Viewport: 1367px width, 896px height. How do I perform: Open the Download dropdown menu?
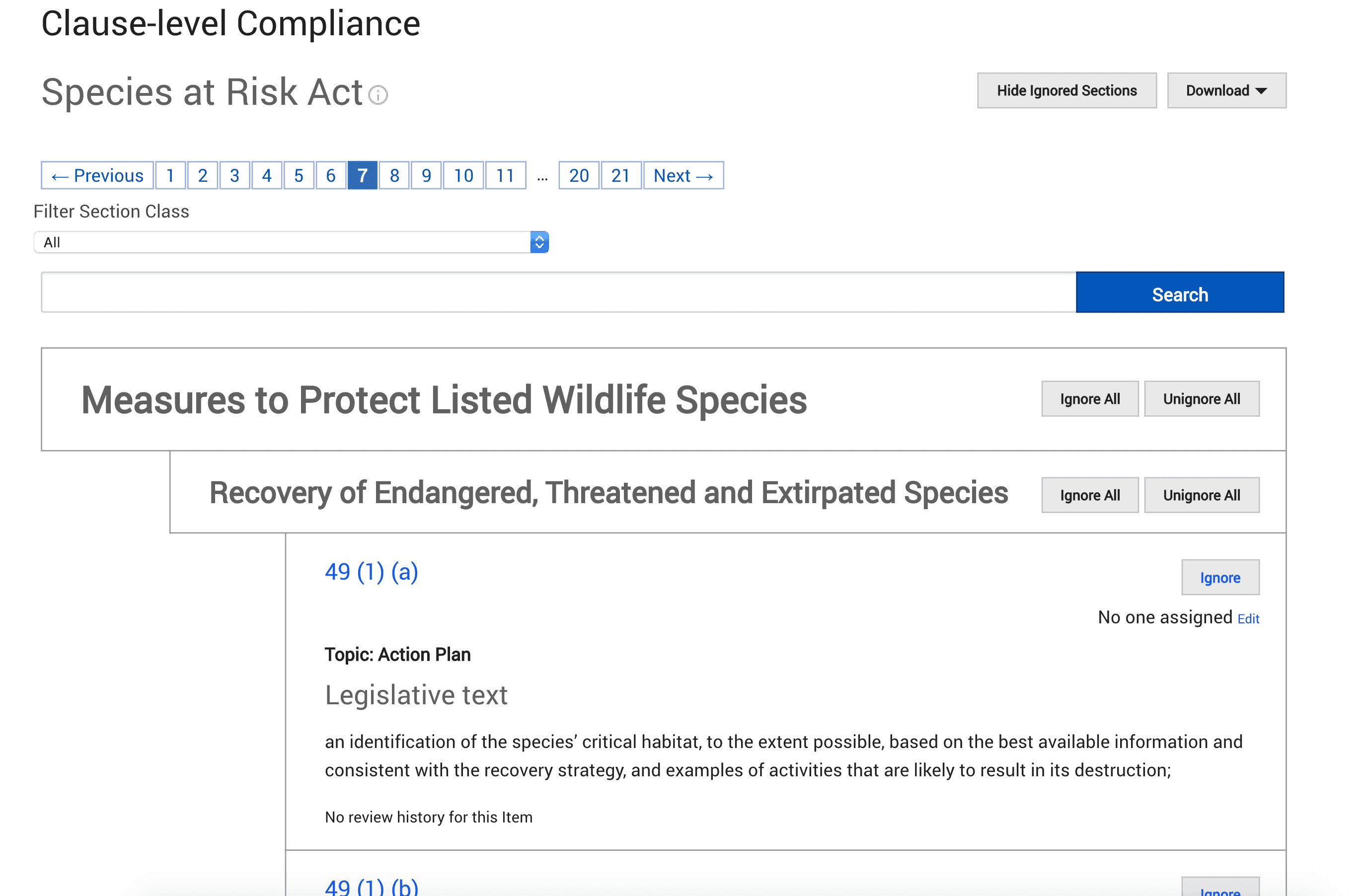click(1226, 91)
